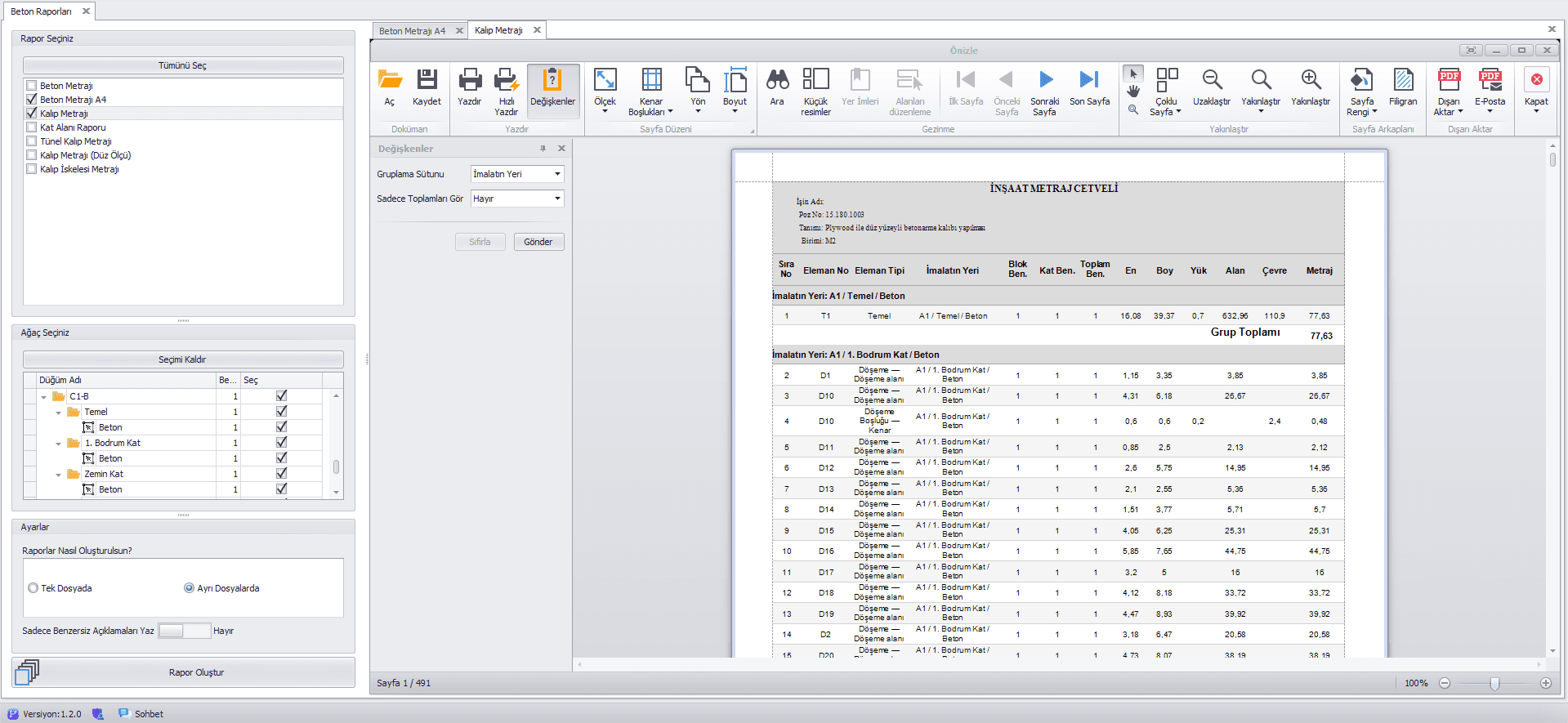The image size is (1568, 723).
Task: Check the Beton Metrajı report checkbox
Action: (32, 86)
